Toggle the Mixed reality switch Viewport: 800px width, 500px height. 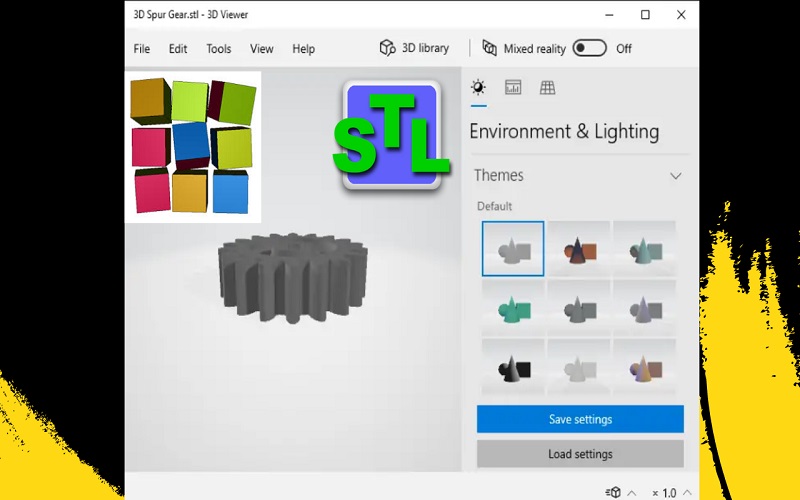click(589, 48)
